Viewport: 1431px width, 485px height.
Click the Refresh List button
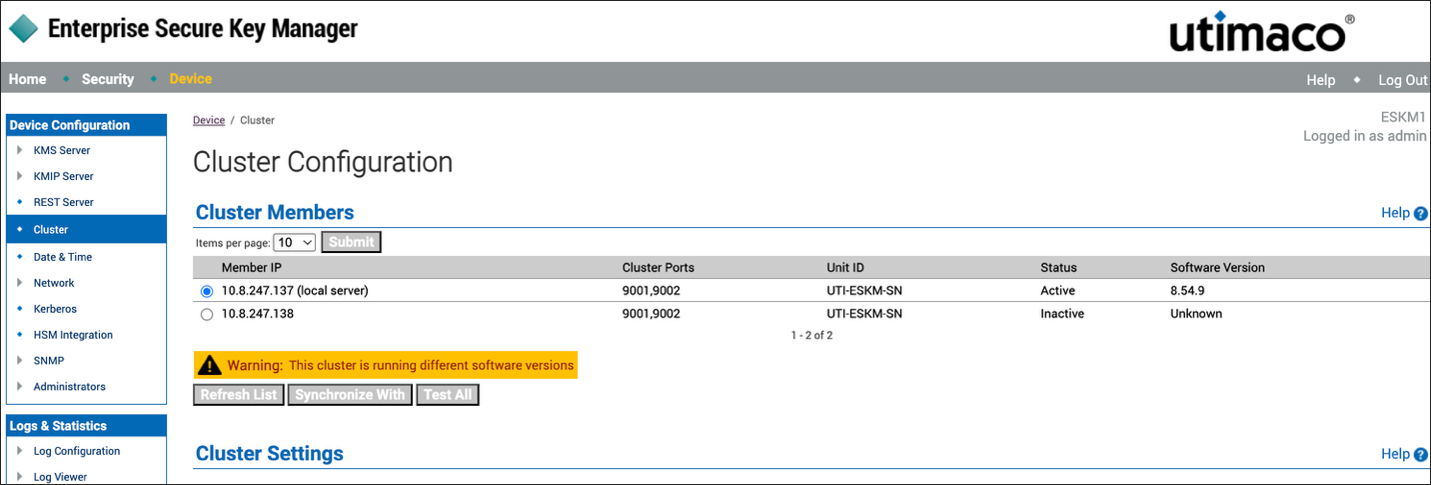pyautogui.click(x=239, y=395)
